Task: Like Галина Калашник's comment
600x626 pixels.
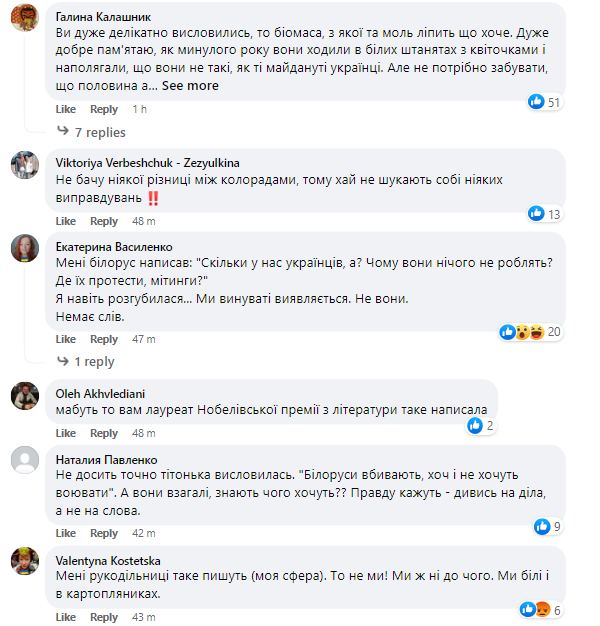Action: [65, 109]
